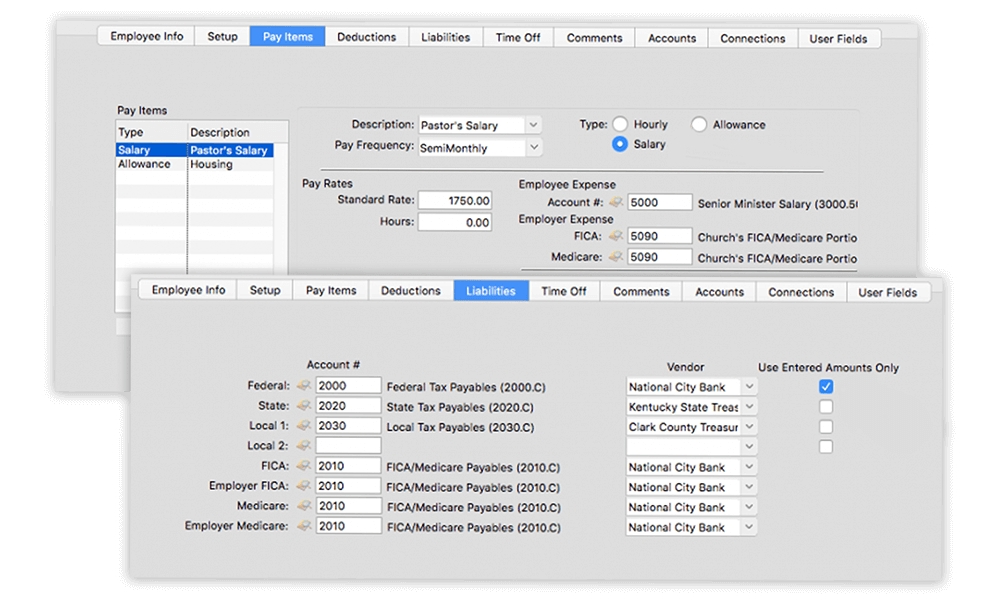Click the lookup icon next to Local 2 account
The image size is (1000, 600).
[x=304, y=445]
